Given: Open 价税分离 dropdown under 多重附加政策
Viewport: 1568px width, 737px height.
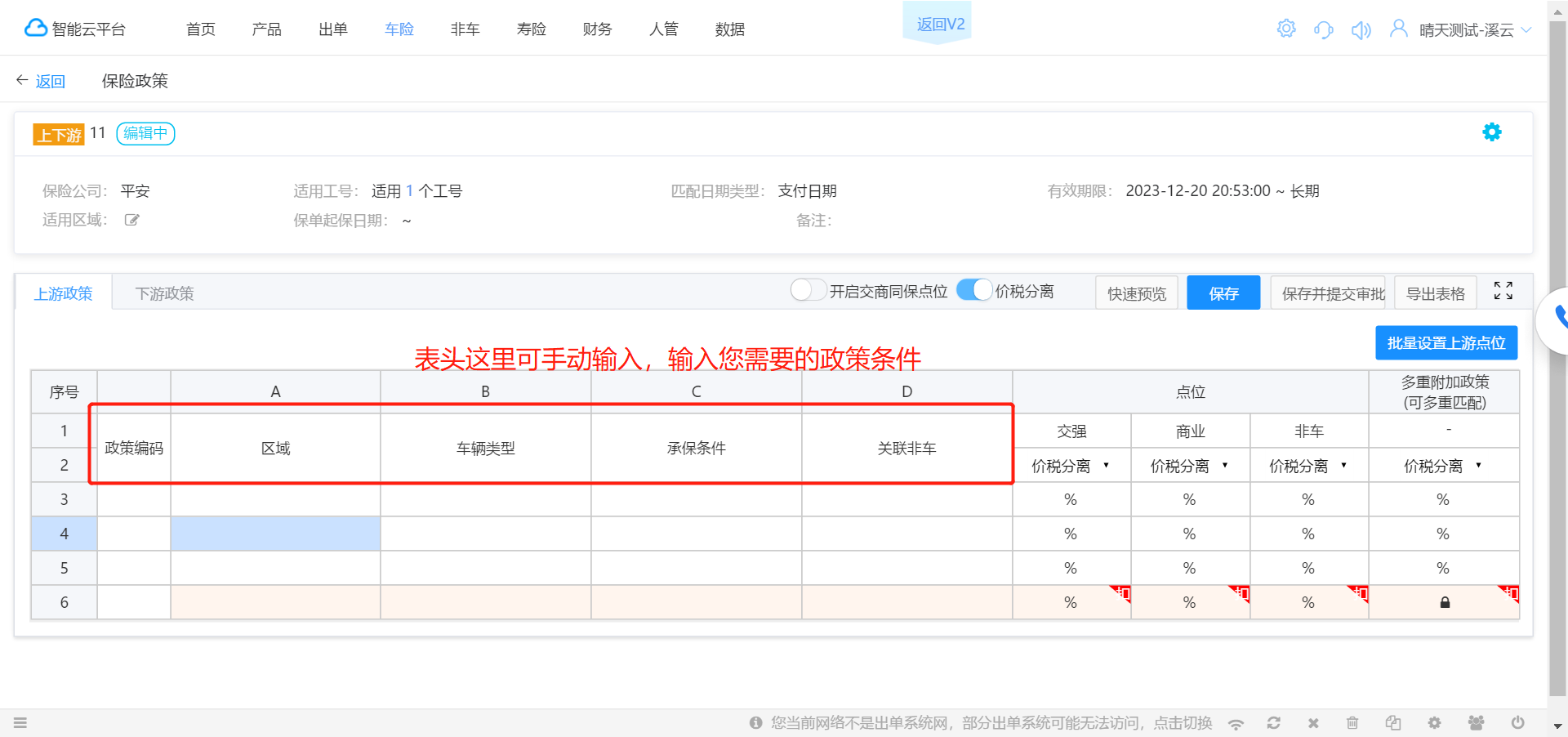Looking at the screenshot, I should coord(1443,466).
